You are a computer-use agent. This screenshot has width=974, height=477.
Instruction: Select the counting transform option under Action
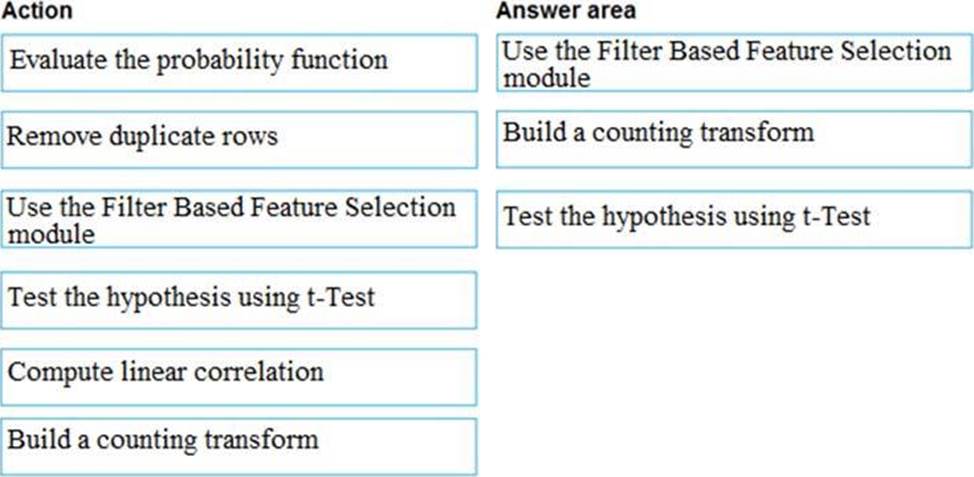[238, 444]
